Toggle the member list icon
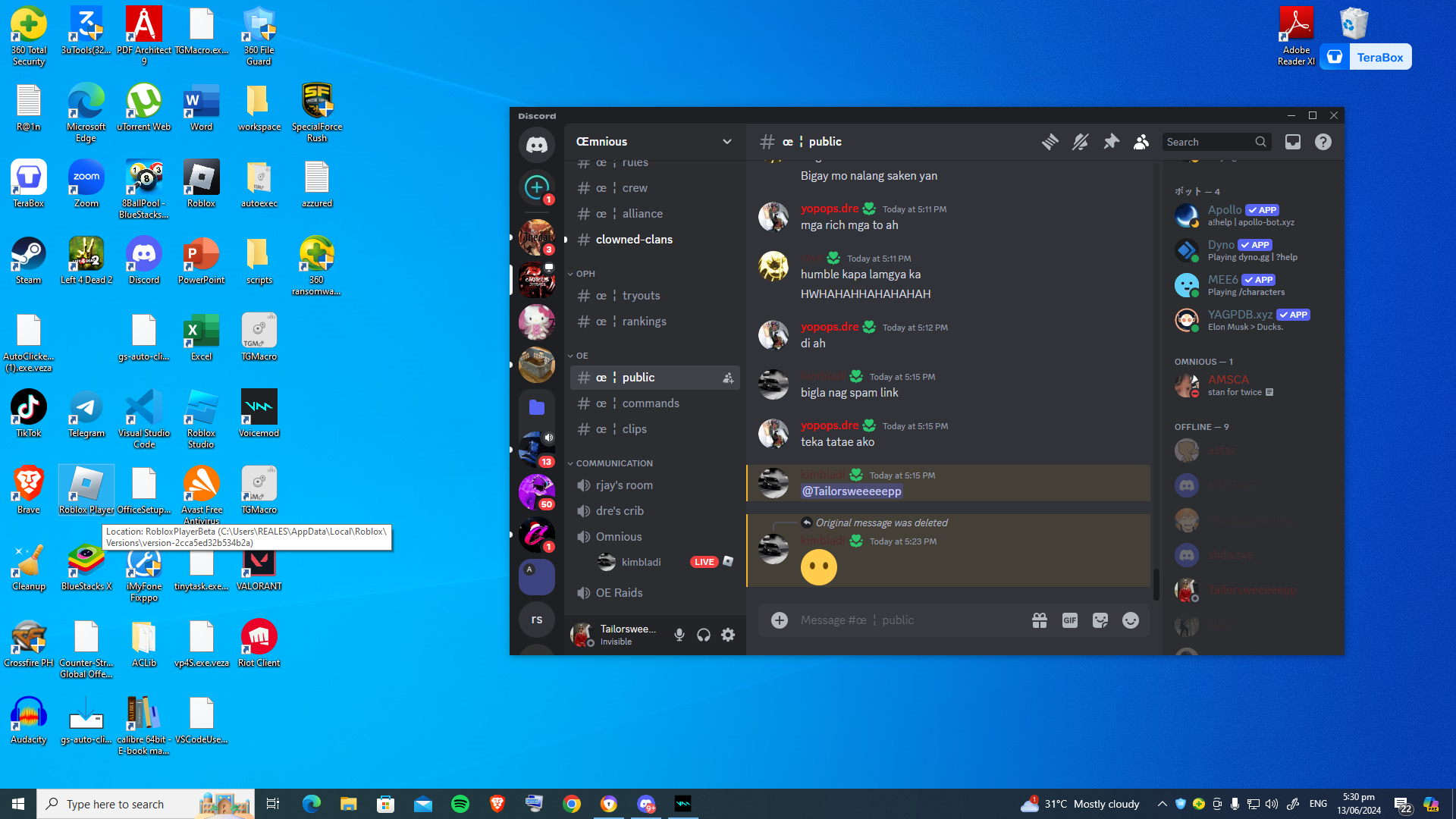 point(1141,142)
